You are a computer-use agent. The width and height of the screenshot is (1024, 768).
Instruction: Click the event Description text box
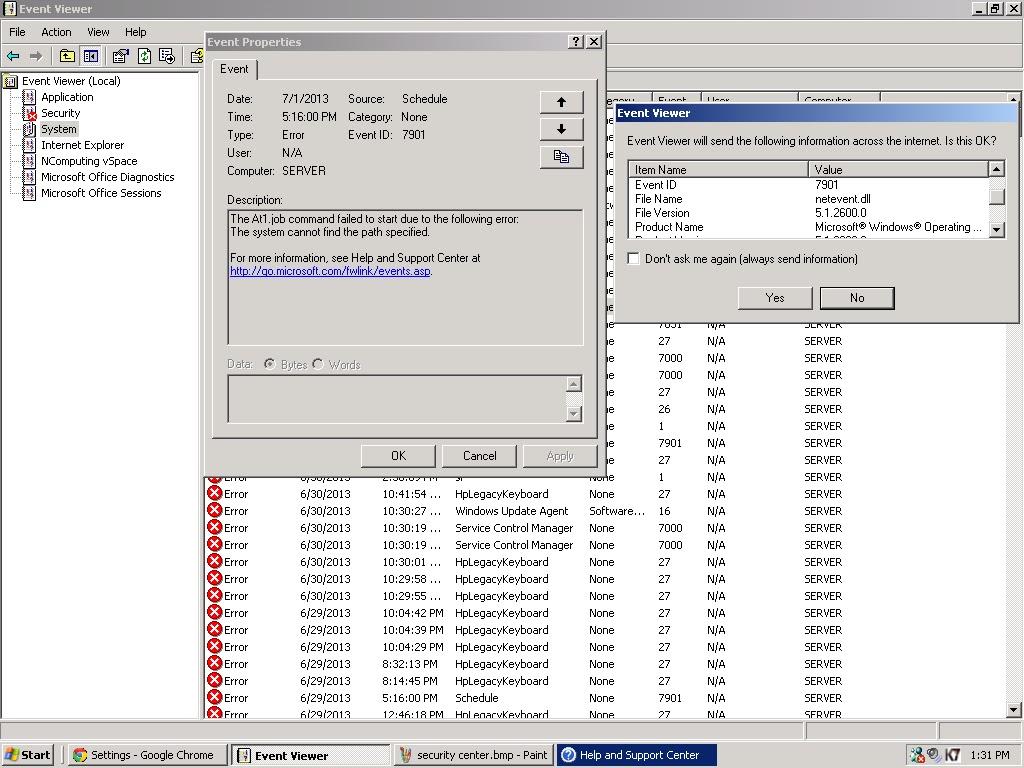405,278
